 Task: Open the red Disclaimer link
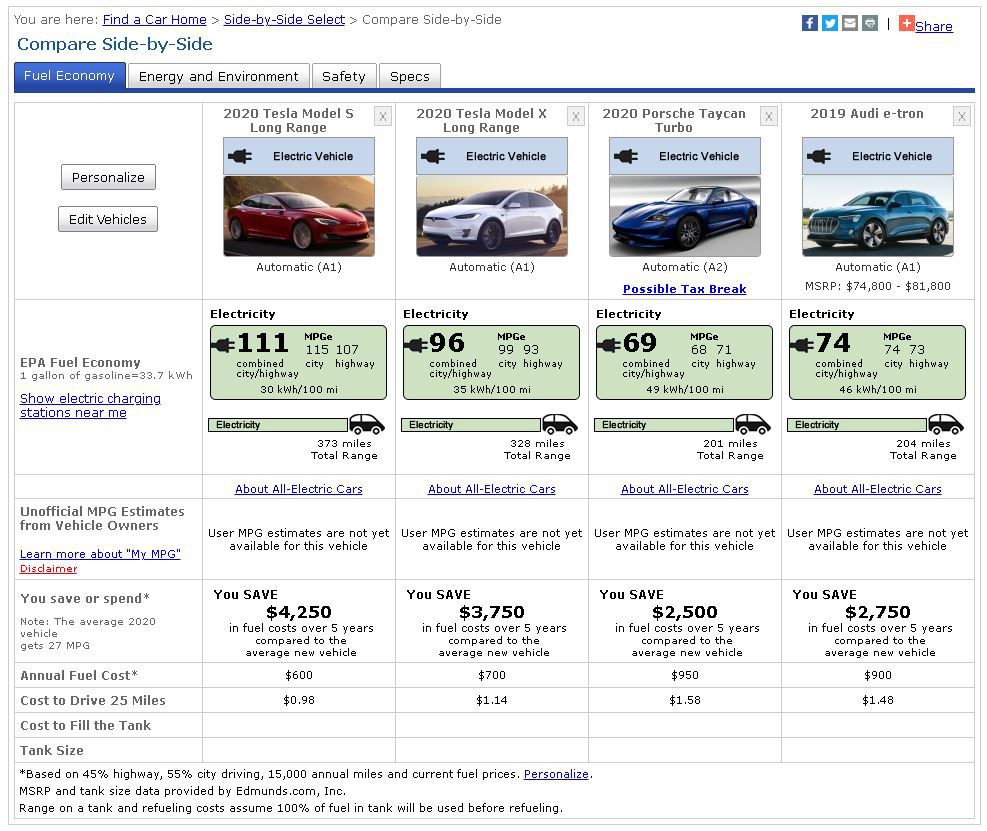(48, 568)
